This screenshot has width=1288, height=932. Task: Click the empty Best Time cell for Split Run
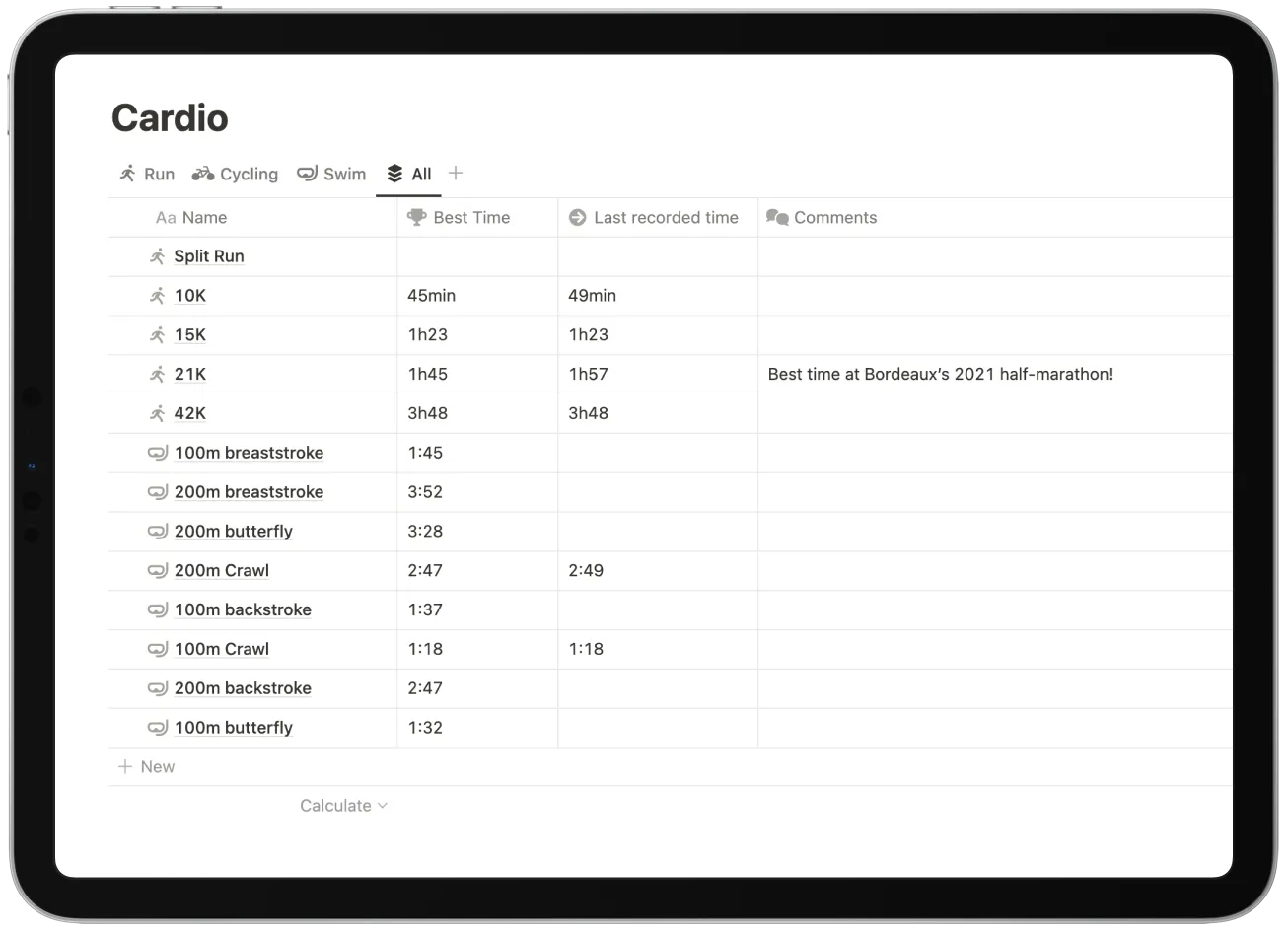[476, 255]
